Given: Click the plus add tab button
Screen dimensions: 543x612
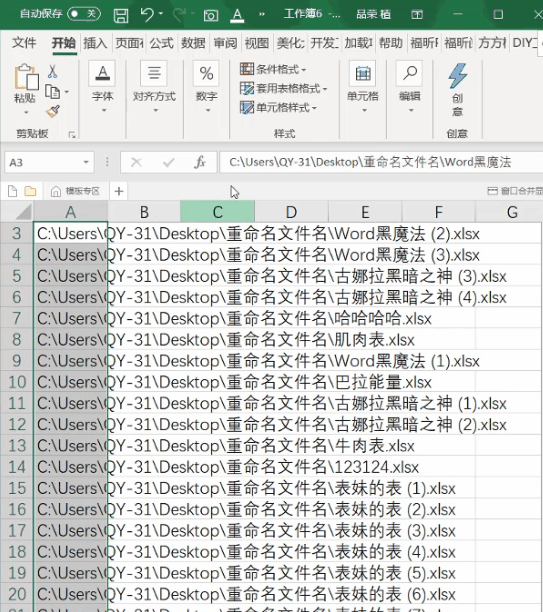Looking at the screenshot, I should (x=119, y=191).
